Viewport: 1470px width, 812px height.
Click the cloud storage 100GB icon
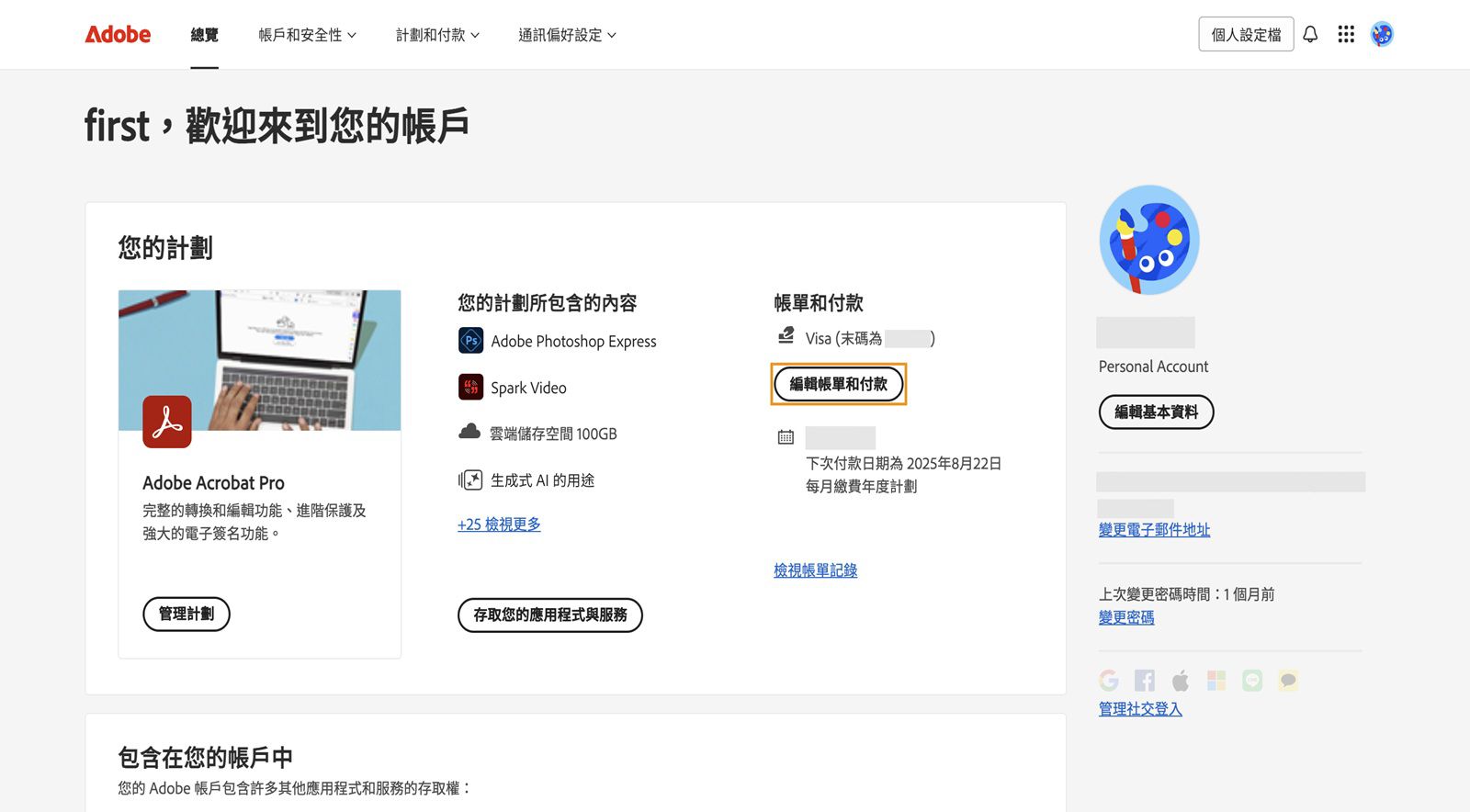[469, 432]
